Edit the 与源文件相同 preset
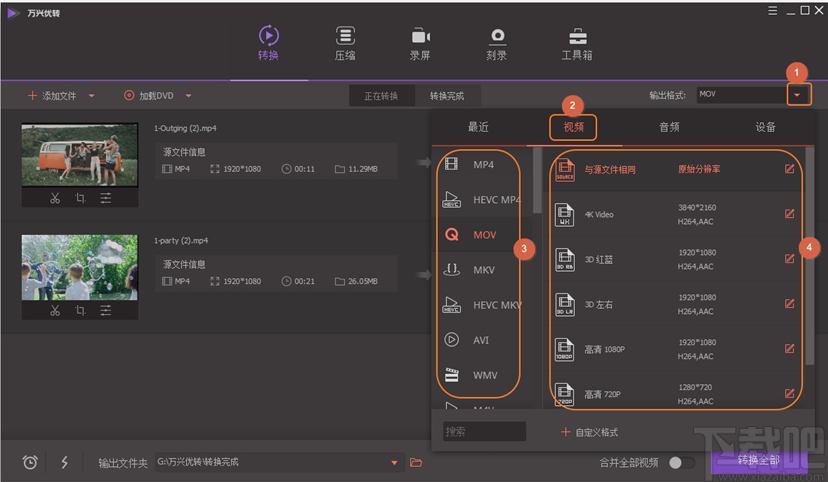The height and width of the screenshot is (482, 828). [789, 169]
